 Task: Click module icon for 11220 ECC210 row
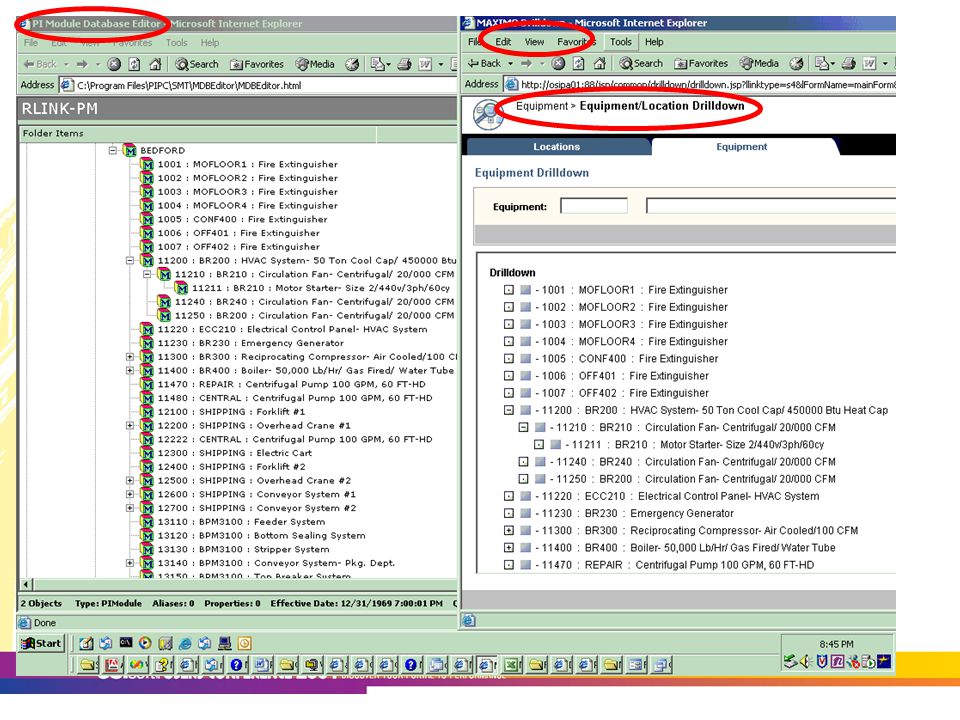[147, 329]
